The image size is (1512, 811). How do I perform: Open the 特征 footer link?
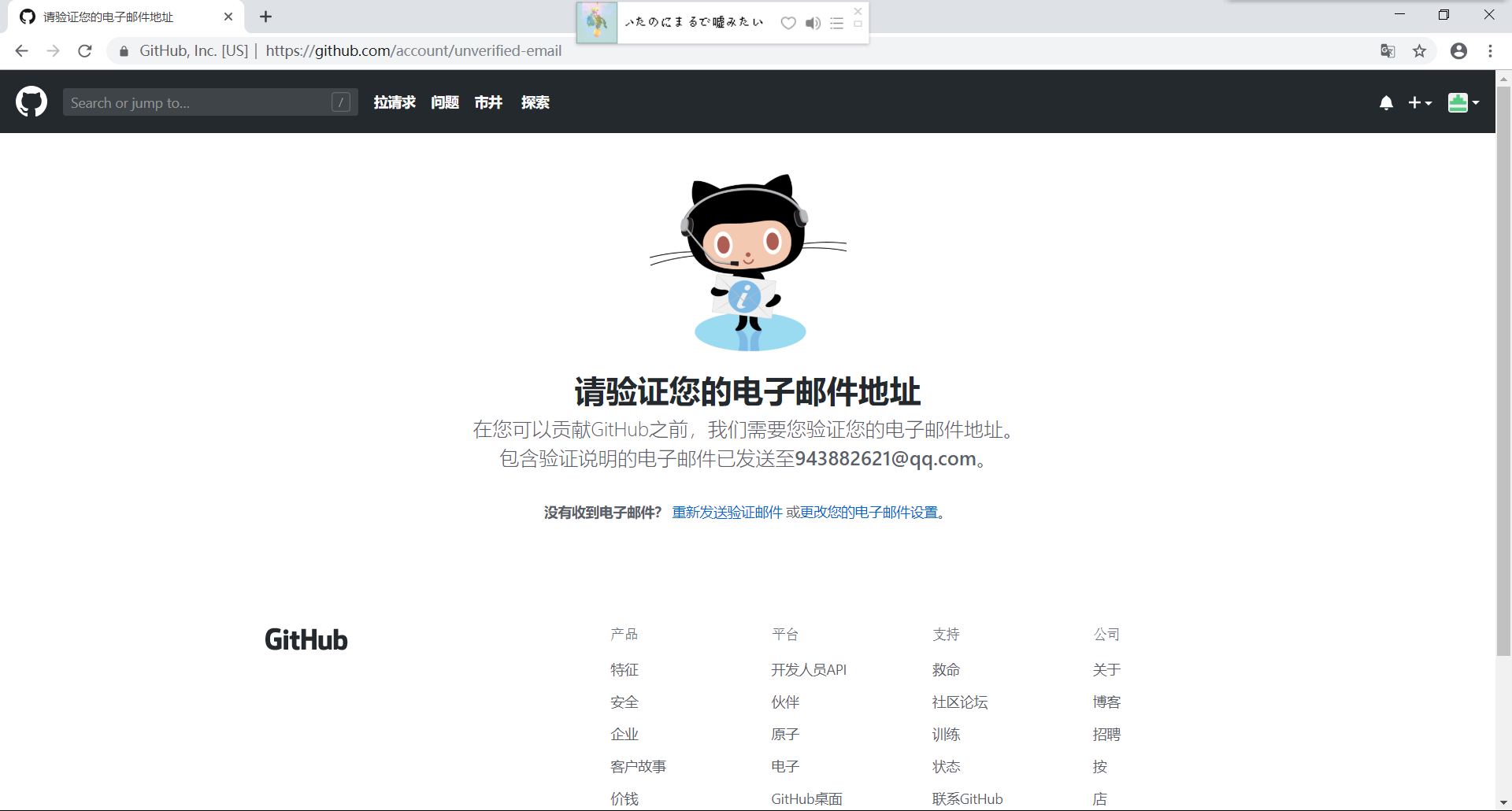pos(624,669)
